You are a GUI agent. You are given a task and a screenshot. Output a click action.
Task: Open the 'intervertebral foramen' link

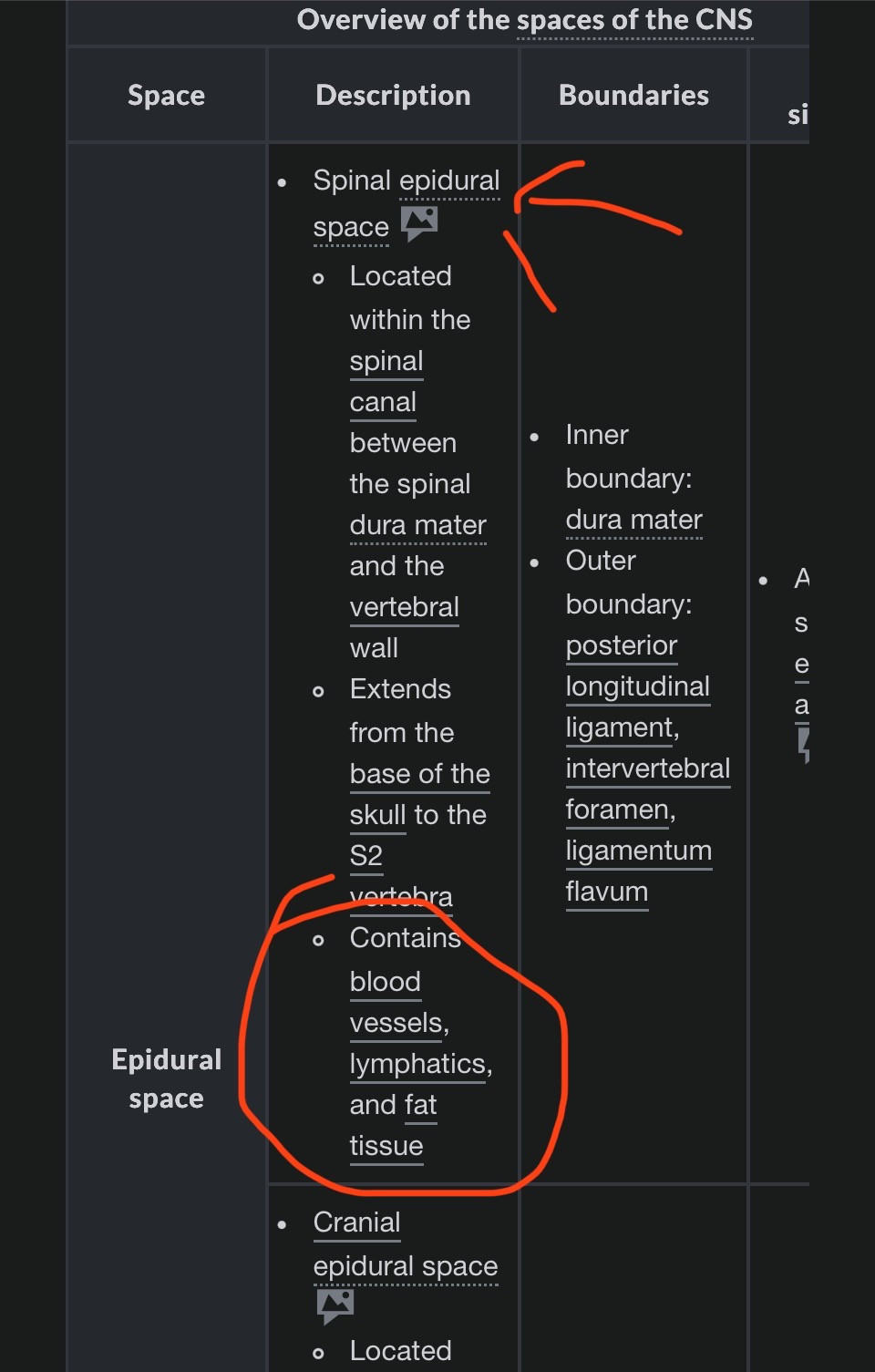point(647,789)
